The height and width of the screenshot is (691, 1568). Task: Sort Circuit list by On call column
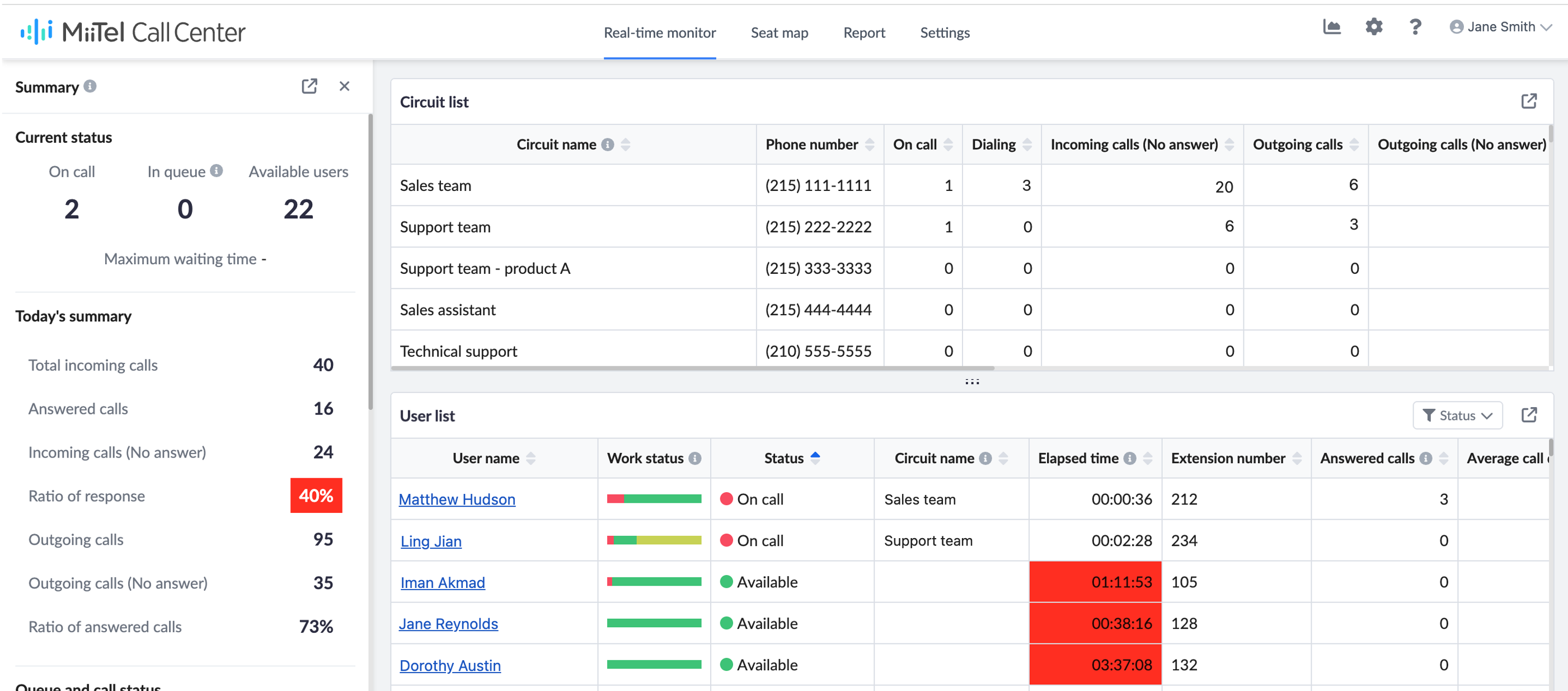point(948,144)
